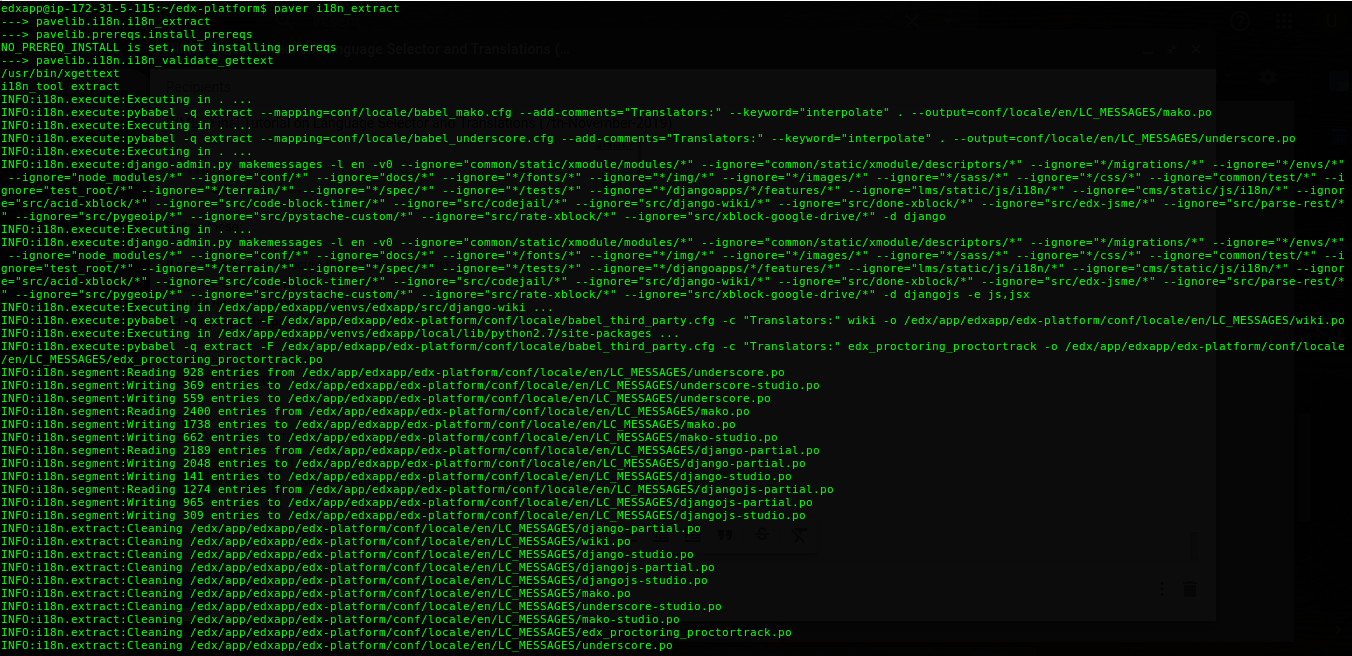Toggle the strikethrough formatting icon
Image resolution: width=1352 pixels, height=656 pixels.
coord(762,534)
